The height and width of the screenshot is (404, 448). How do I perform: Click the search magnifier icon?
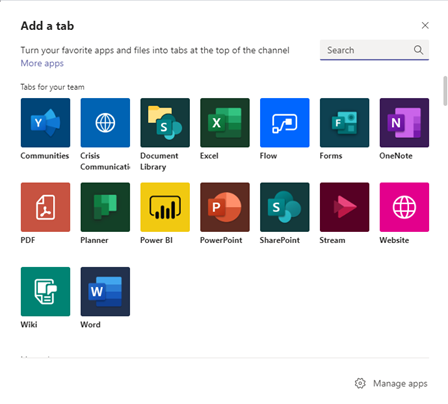418,50
